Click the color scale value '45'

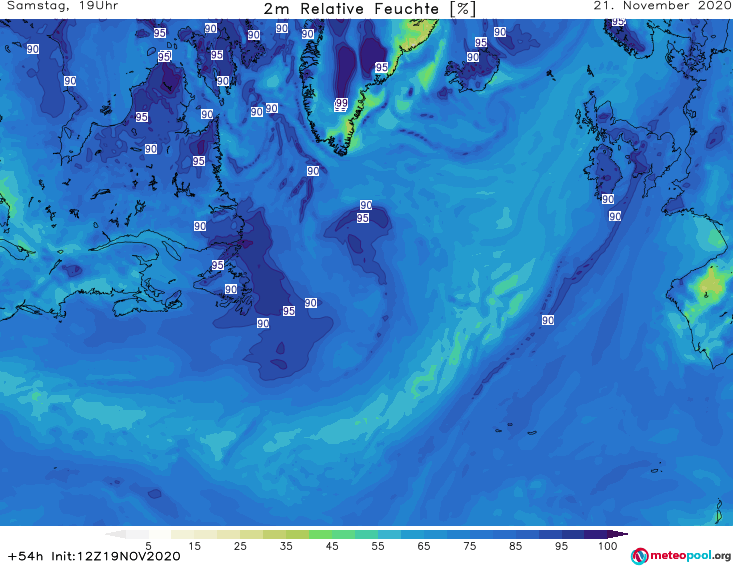click(332, 546)
